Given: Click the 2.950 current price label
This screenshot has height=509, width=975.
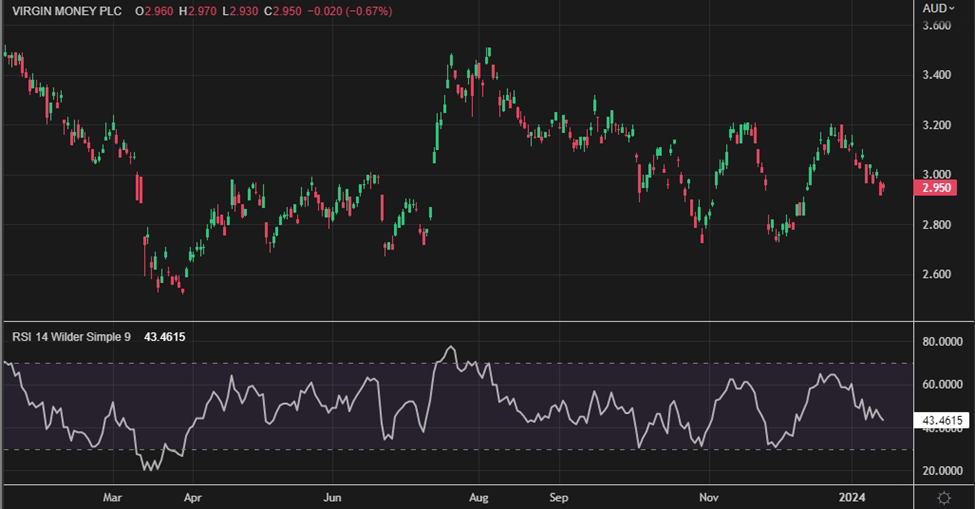Looking at the screenshot, I should (935, 188).
